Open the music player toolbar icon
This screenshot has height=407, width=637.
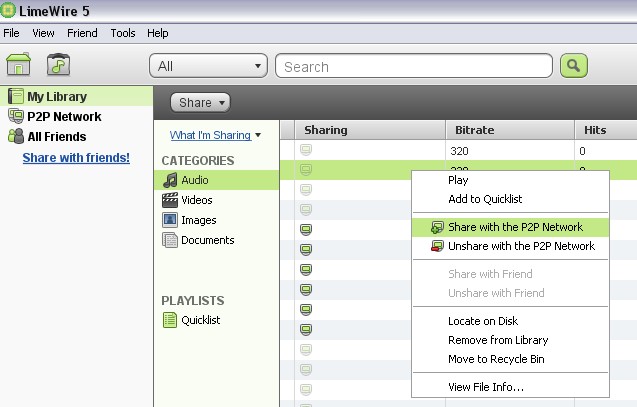[59, 66]
